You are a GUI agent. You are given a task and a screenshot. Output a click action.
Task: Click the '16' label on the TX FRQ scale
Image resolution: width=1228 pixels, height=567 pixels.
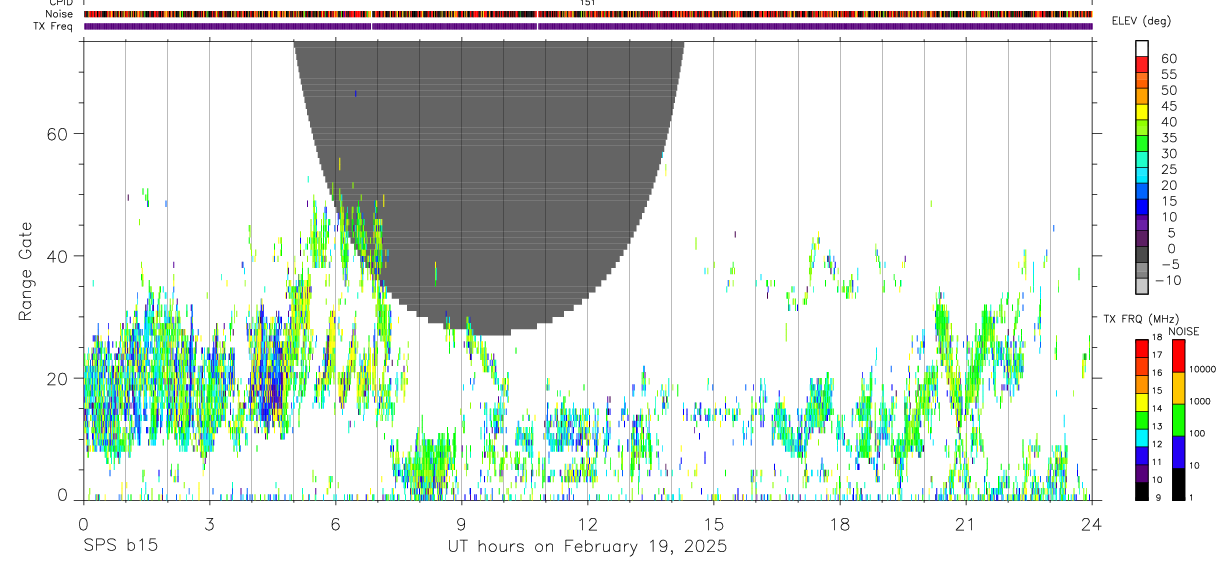[1157, 374]
